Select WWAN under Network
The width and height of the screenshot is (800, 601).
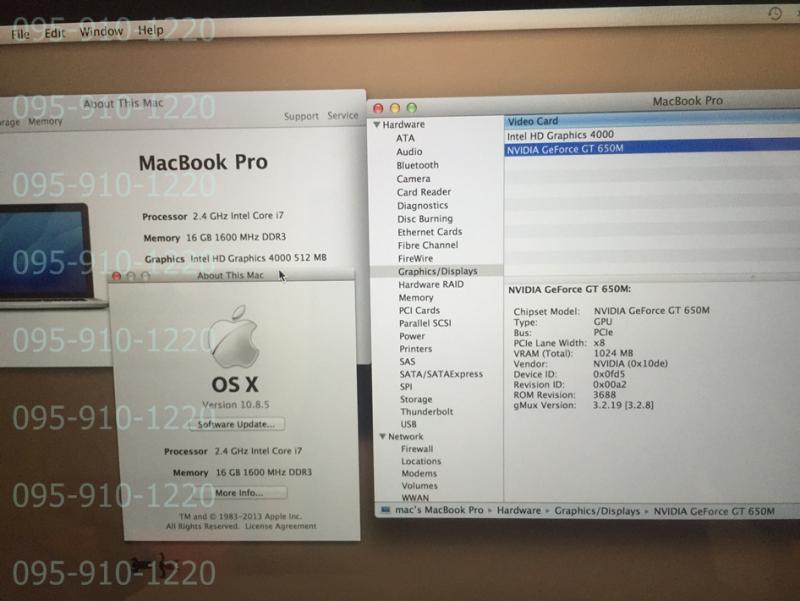point(415,497)
